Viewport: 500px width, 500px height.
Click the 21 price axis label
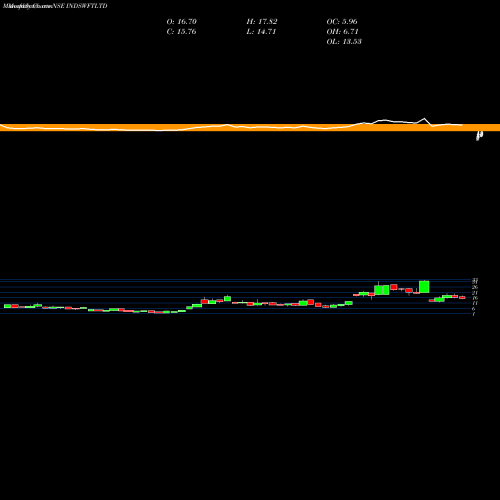(x=475, y=293)
